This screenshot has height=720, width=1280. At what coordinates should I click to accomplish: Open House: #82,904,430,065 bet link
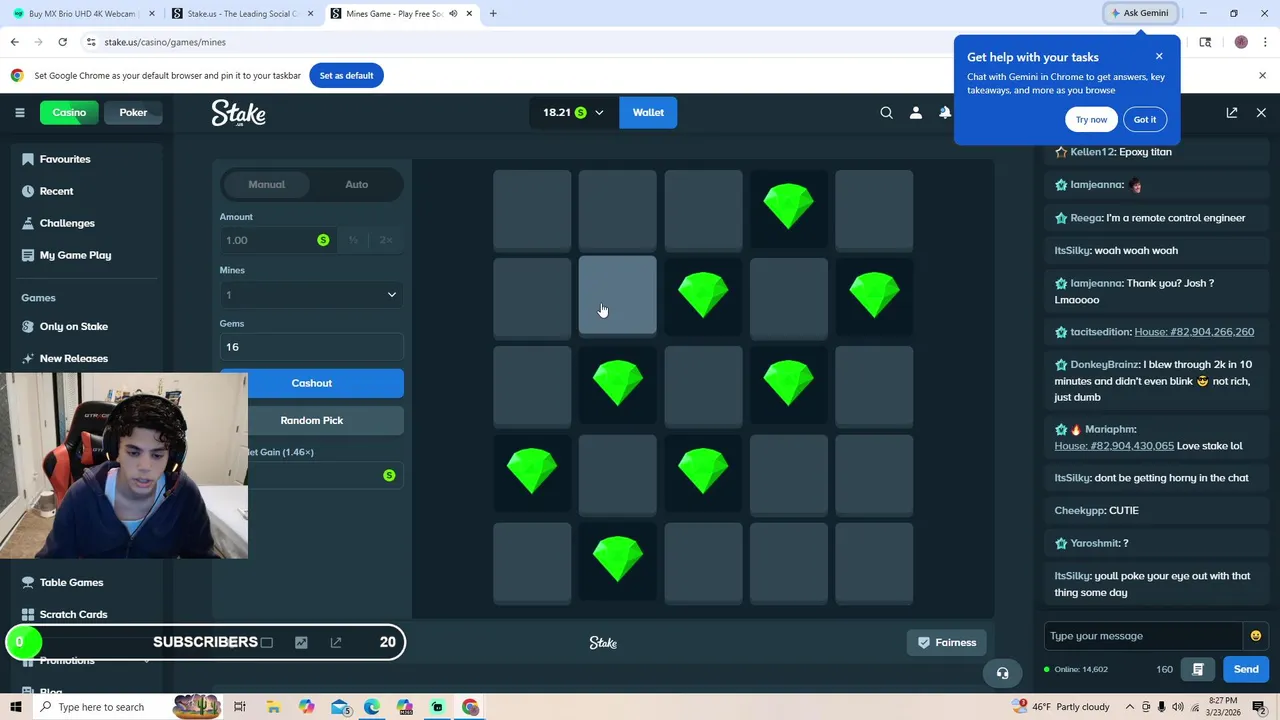tap(1114, 446)
